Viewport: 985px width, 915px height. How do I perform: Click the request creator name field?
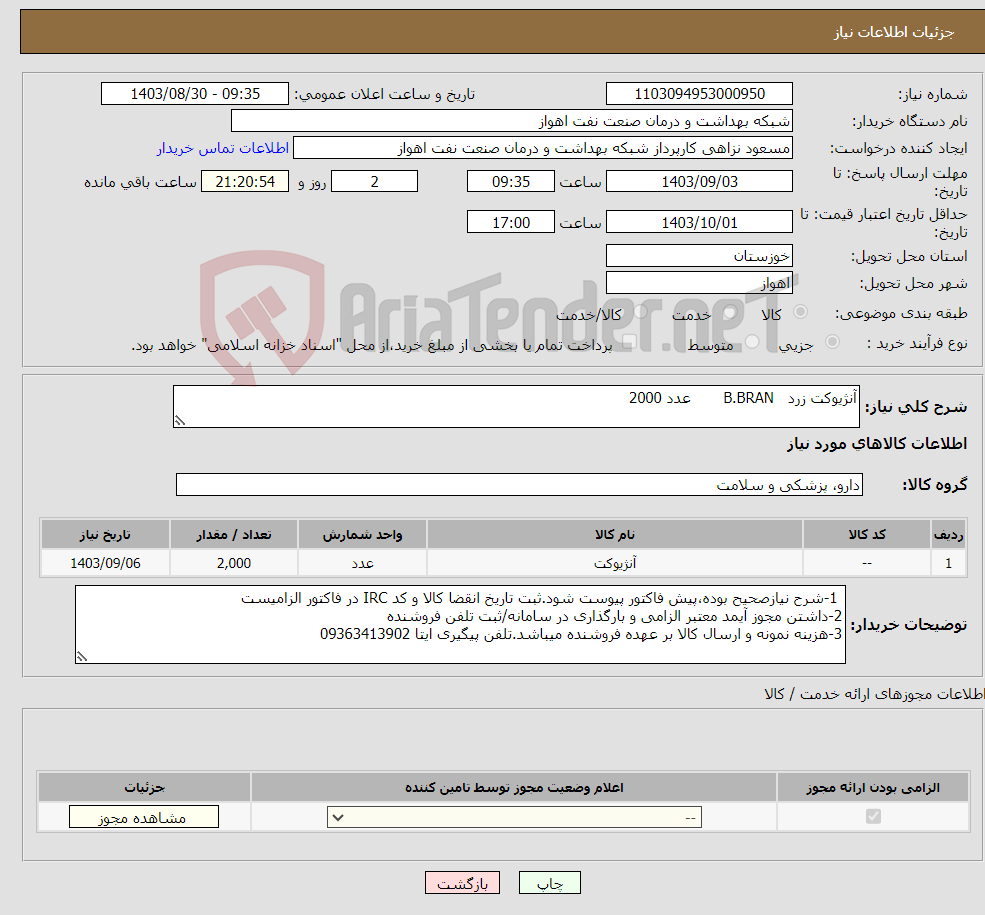[x=543, y=148]
